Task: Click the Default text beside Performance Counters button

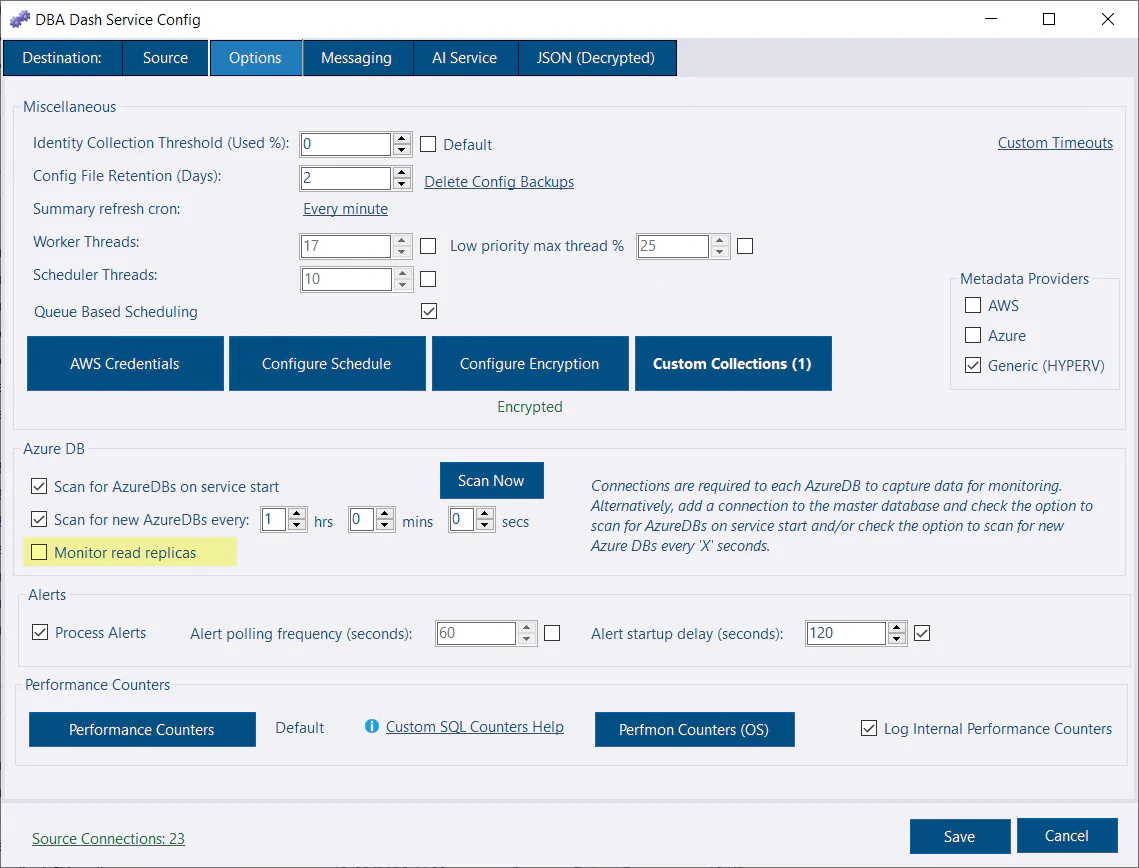Action: click(x=299, y=728)
